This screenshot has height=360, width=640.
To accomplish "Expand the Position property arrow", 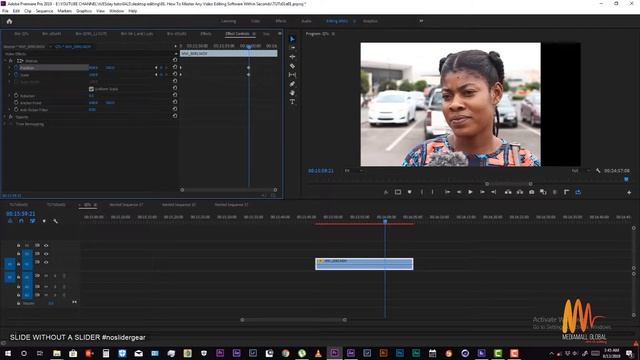I will 10,68.
